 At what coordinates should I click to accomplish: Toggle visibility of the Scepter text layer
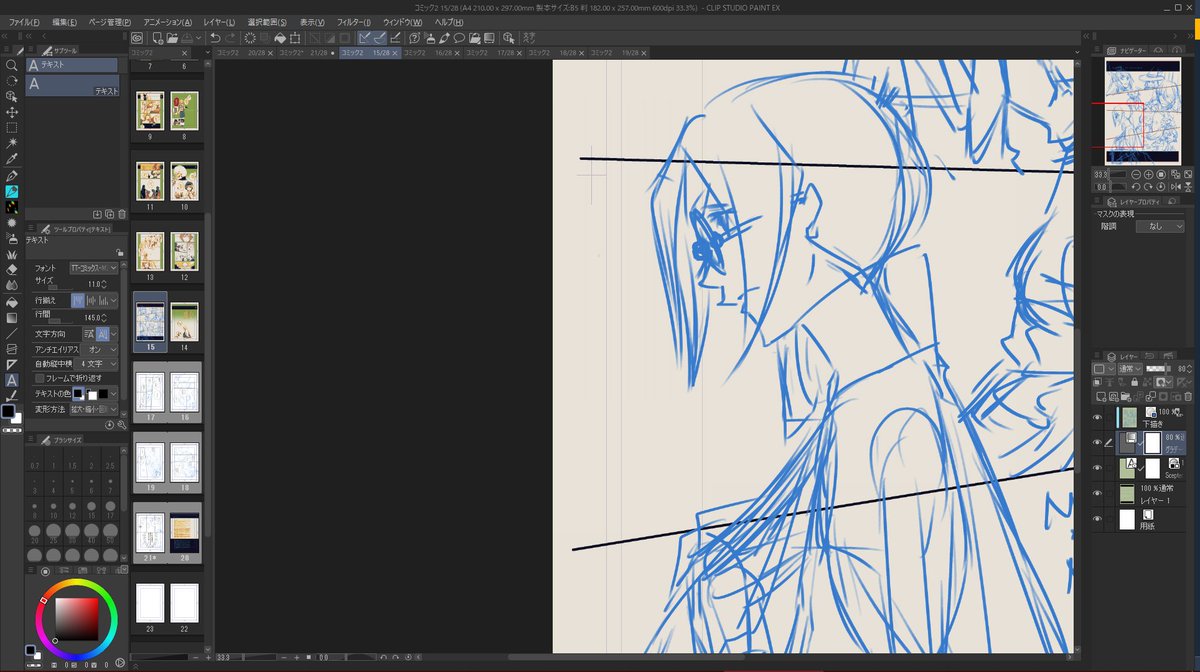1097,467
